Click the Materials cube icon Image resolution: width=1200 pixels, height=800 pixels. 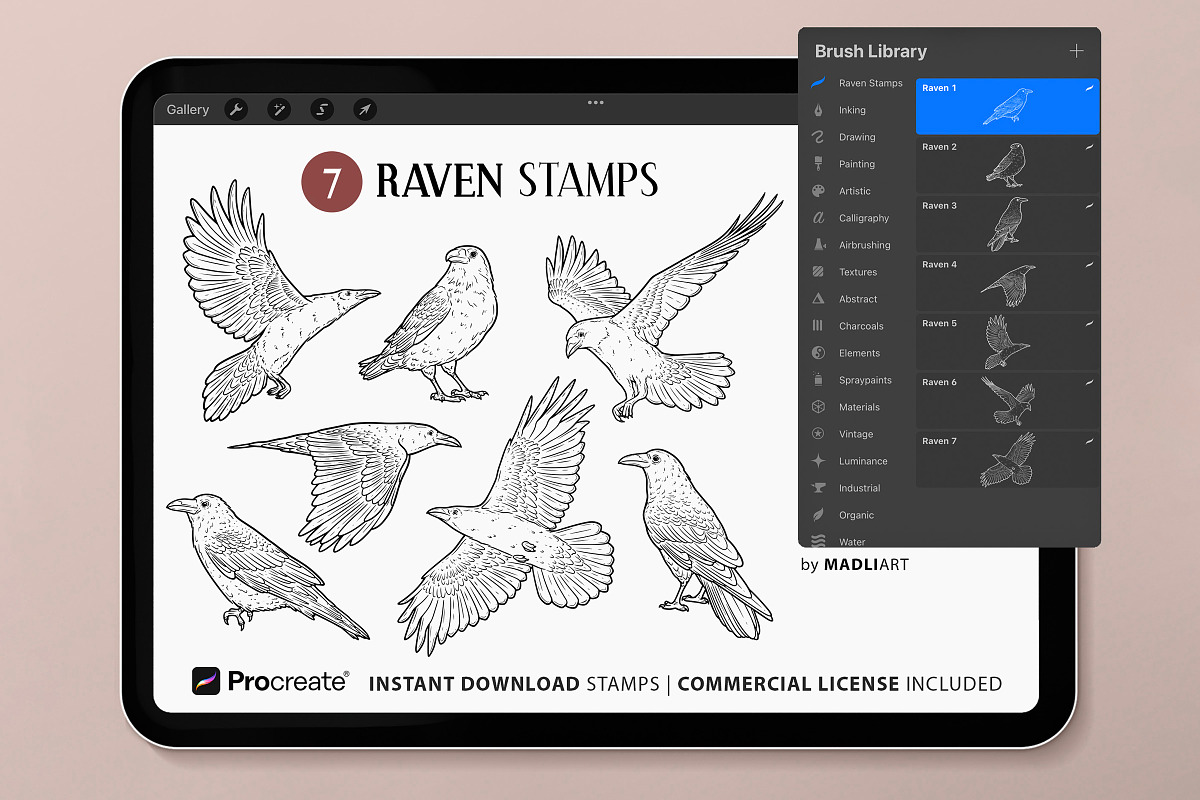coord(818,407)
